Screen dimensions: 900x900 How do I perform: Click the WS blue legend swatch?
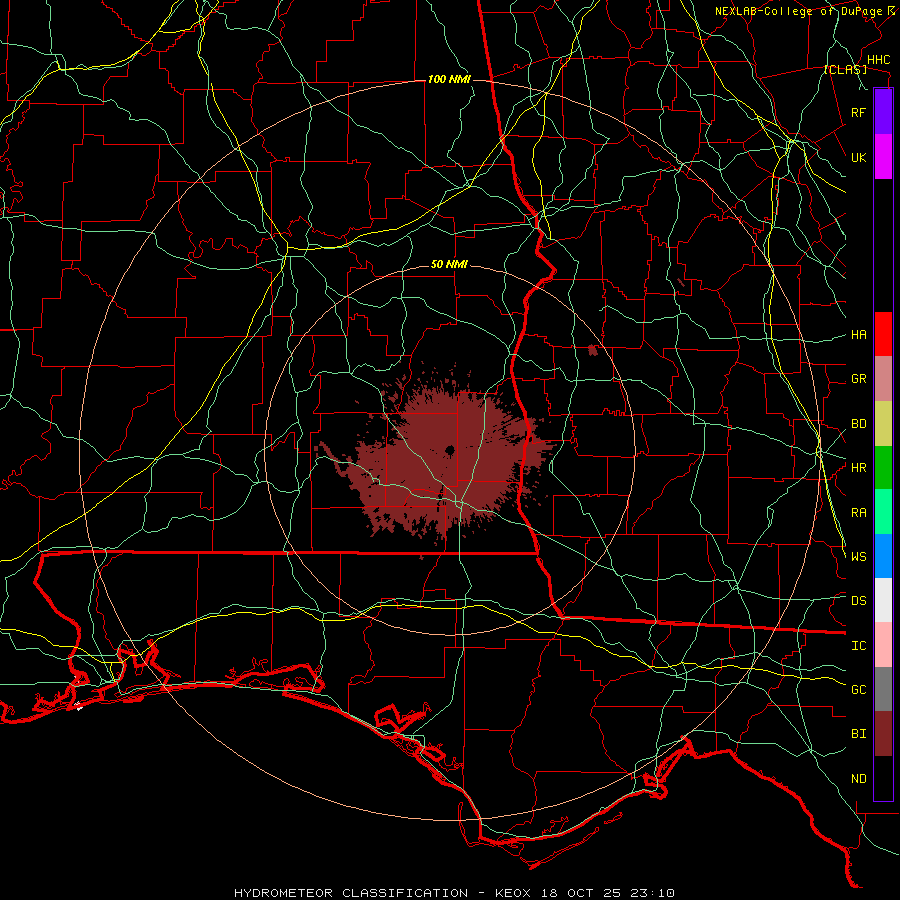(883, 556)
